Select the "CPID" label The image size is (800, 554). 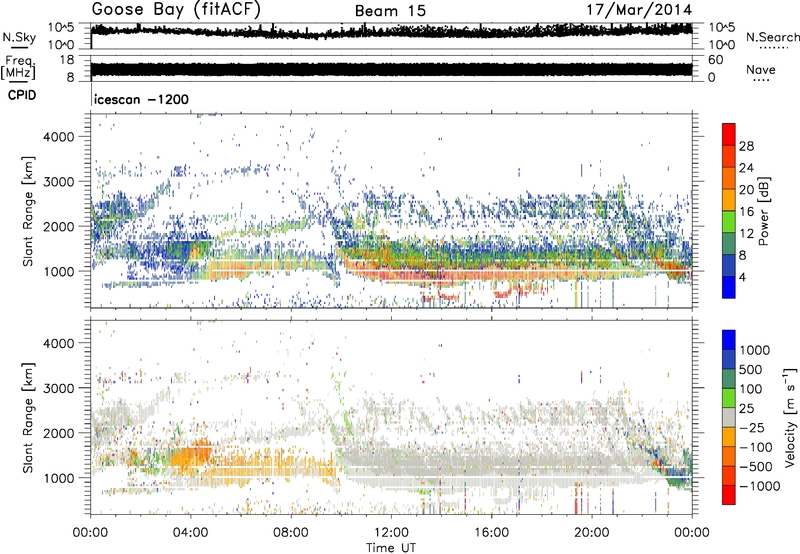22,95
